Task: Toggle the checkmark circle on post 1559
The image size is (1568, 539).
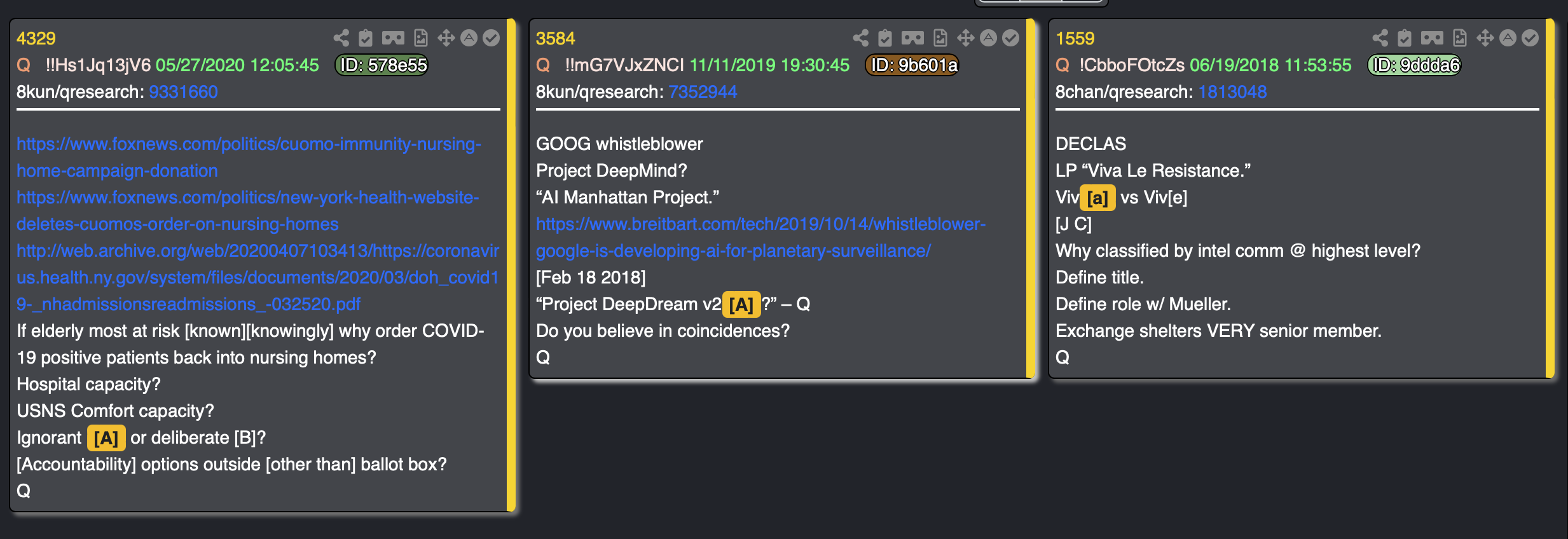Action: [1530, 38]
